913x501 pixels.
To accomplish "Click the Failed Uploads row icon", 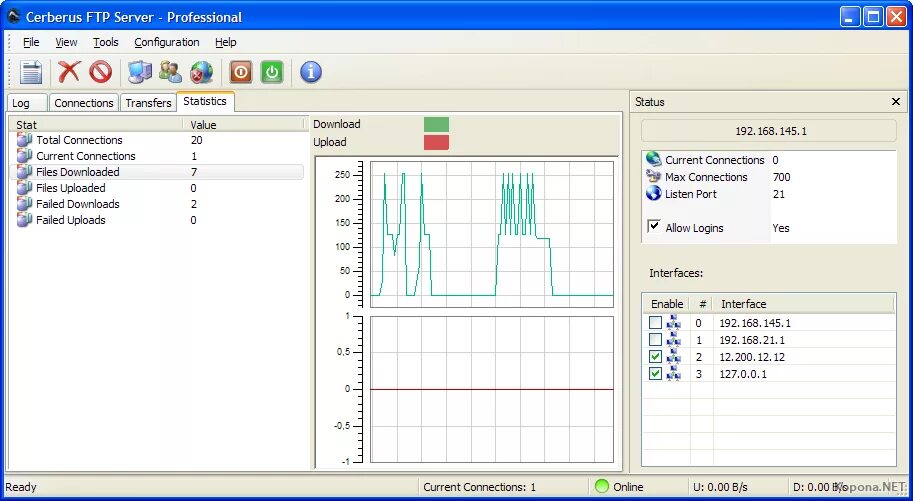I will [x=24, y=220].
